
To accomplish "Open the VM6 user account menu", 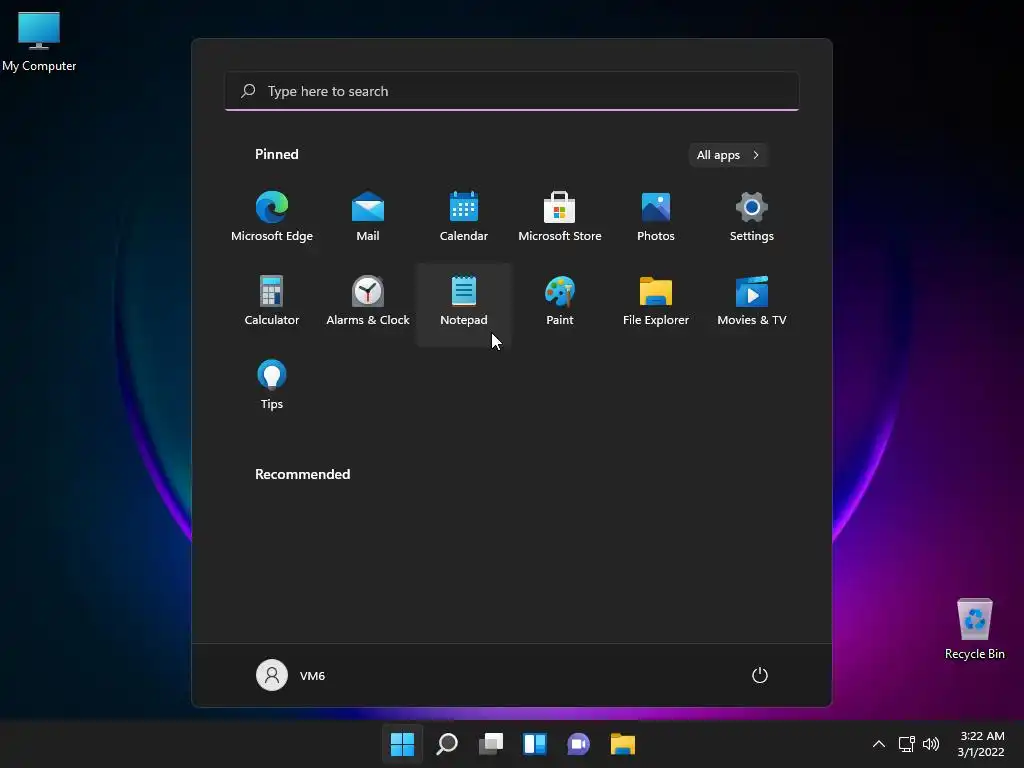I will (291, 675).
